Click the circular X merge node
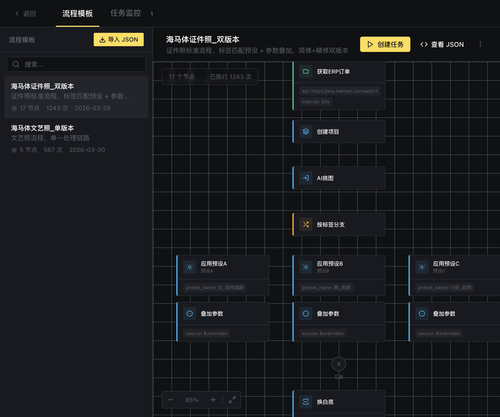This screenshot has width=500, height=417. (338, 364)
